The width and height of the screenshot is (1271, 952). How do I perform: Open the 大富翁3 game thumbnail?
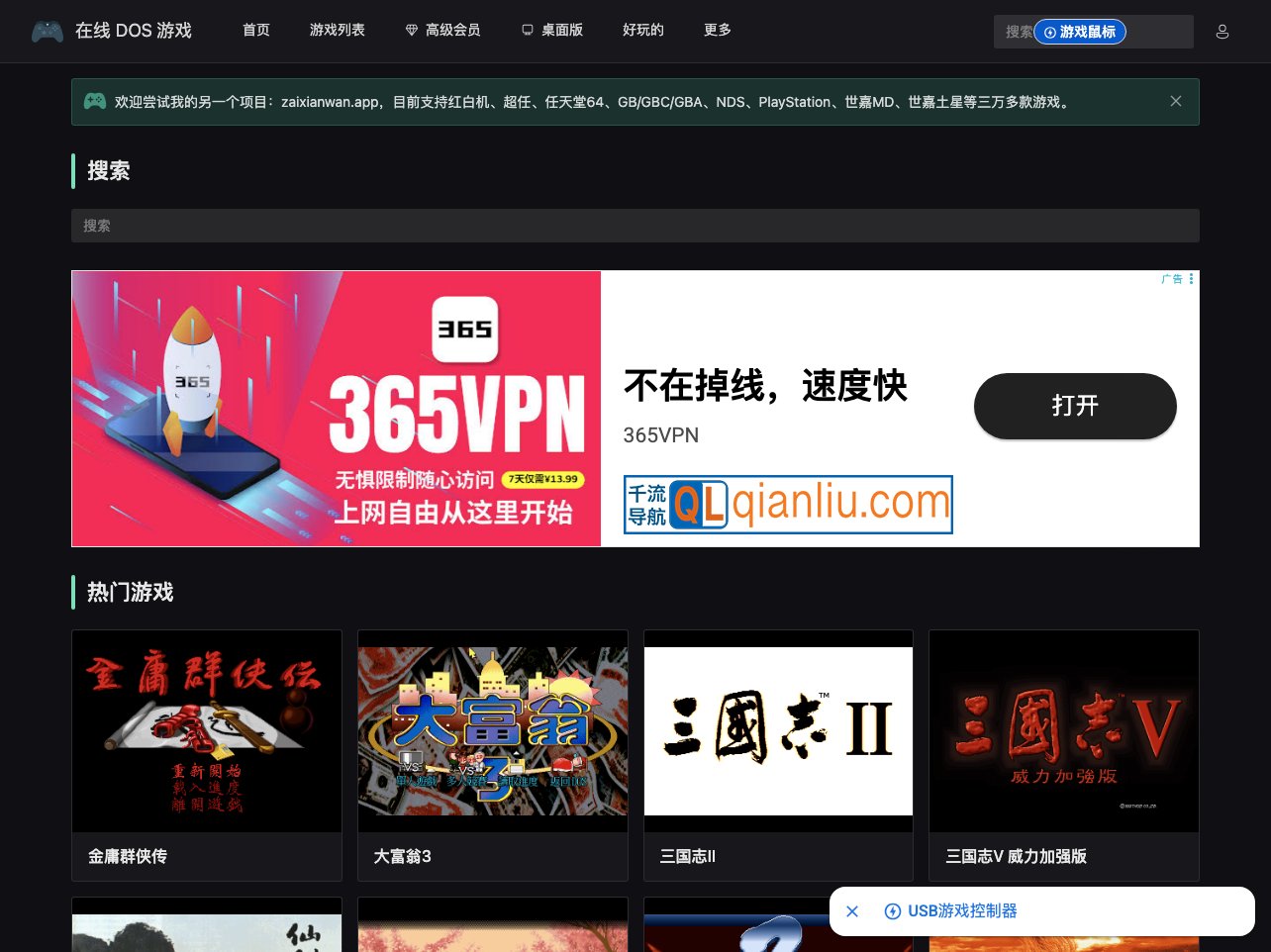[x=492, y=730]
